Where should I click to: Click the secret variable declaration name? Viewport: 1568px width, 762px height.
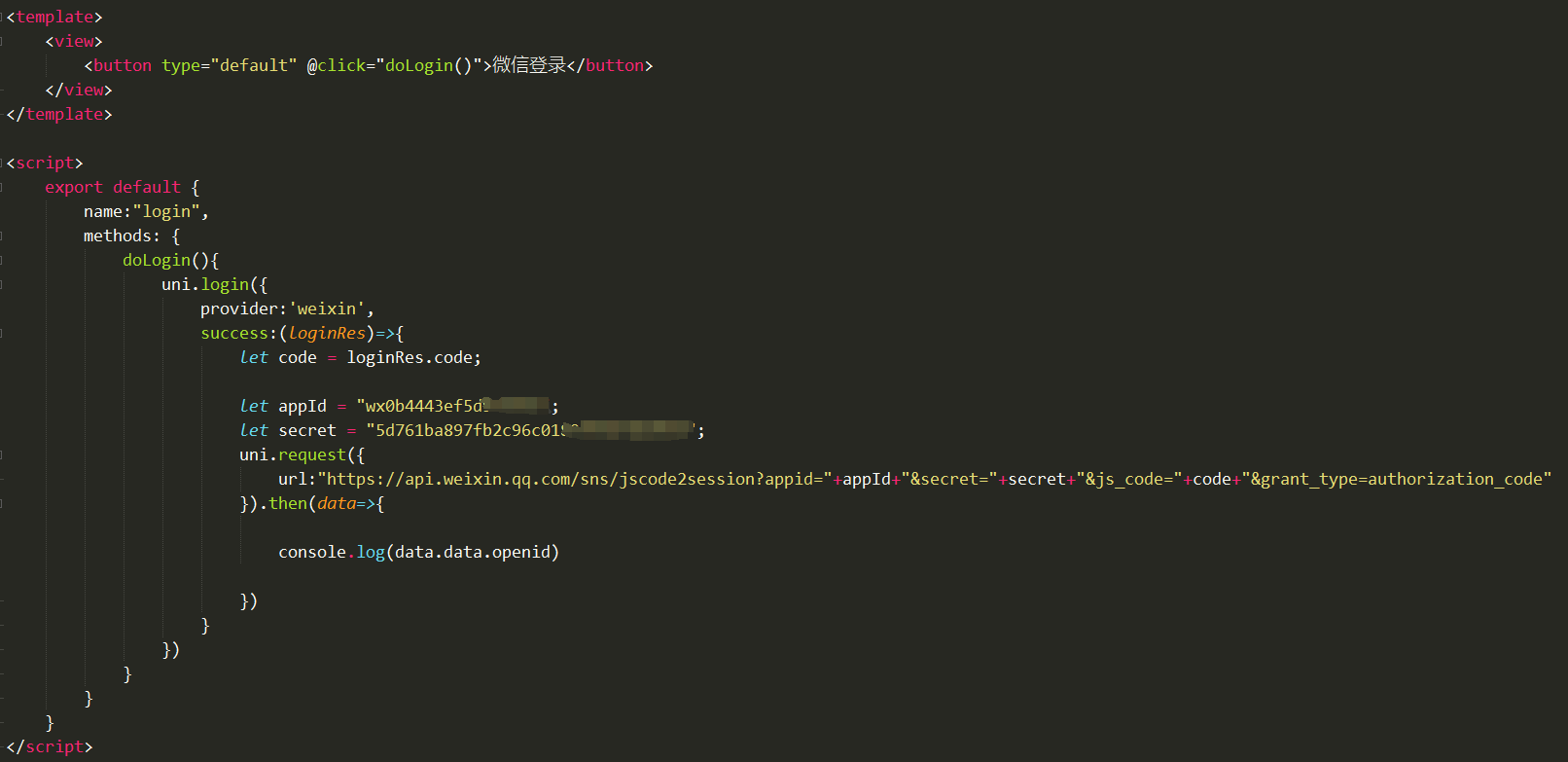(306, 430)
